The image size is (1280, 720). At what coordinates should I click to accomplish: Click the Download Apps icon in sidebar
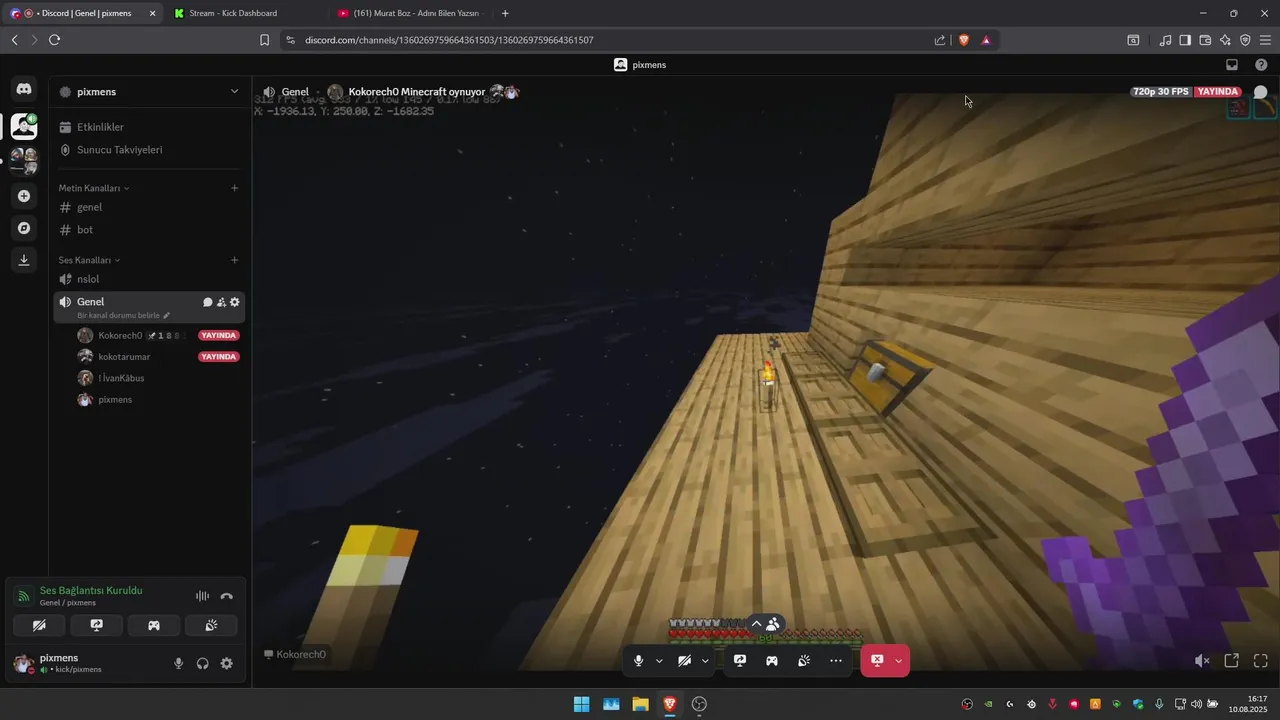(24, 260)
